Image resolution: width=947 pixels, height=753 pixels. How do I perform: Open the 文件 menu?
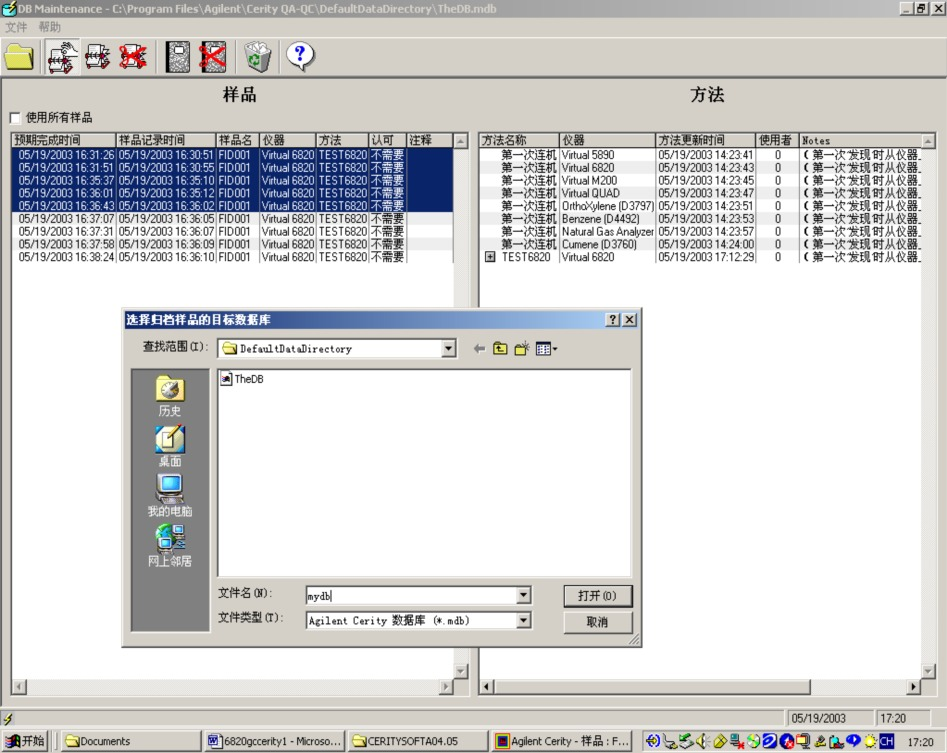16,27
